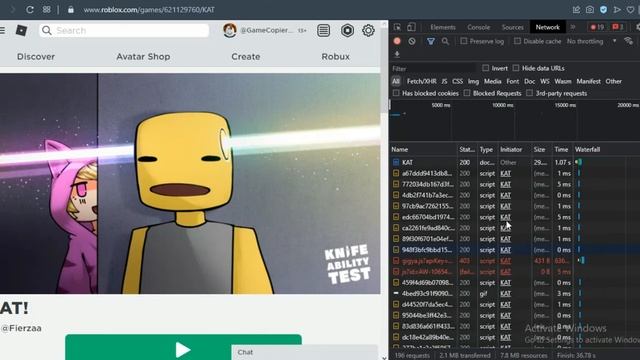The height and width of the screenshot is (360, 640).
Task: Select the Network tab
Action: (x=548, y=27)
